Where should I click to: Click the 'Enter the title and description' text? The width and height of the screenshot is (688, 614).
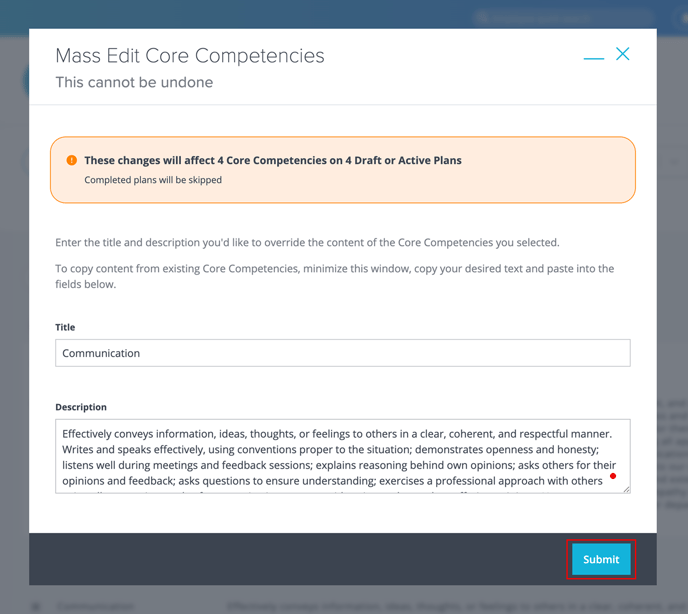307,242
